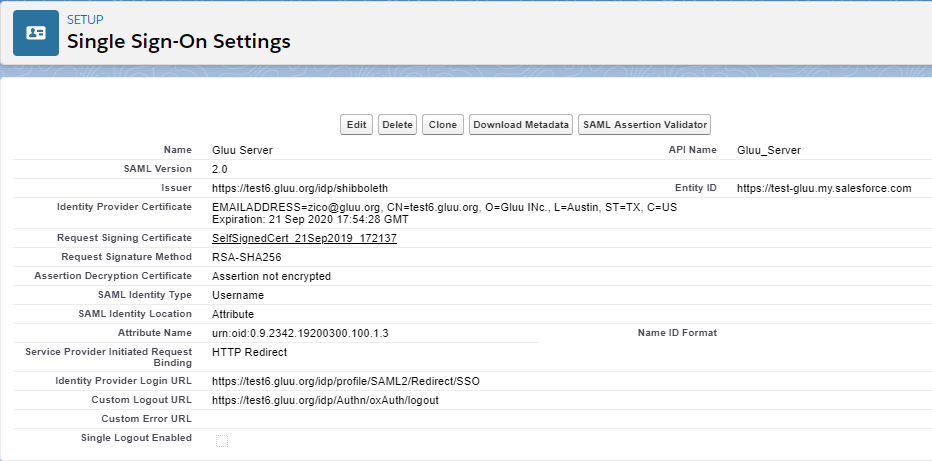This screenshot has height=461, width=932.
Task: Click the HTTP Redirect binding value
Action: [x=249, y=352]
